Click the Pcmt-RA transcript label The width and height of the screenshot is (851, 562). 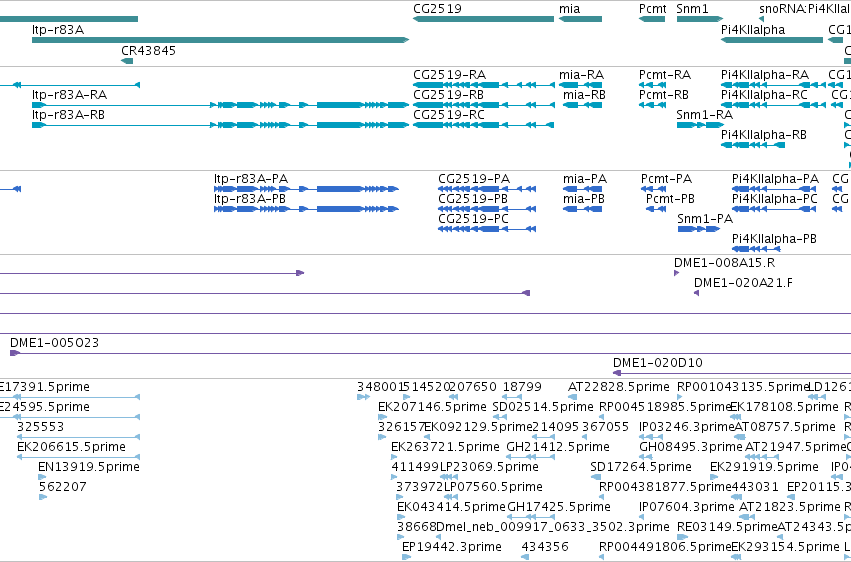point(665,75)
